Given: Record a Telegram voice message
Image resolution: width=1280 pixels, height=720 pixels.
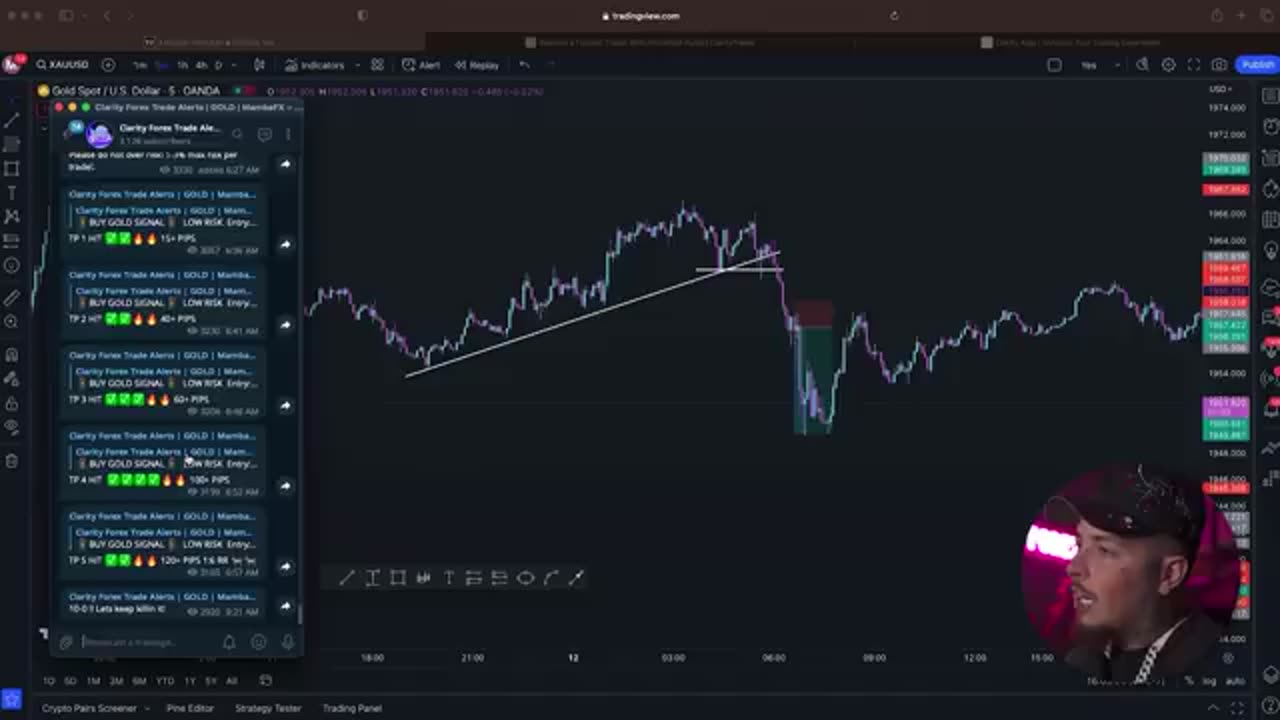Looking at the screenshot, I should tap(288, 642).
